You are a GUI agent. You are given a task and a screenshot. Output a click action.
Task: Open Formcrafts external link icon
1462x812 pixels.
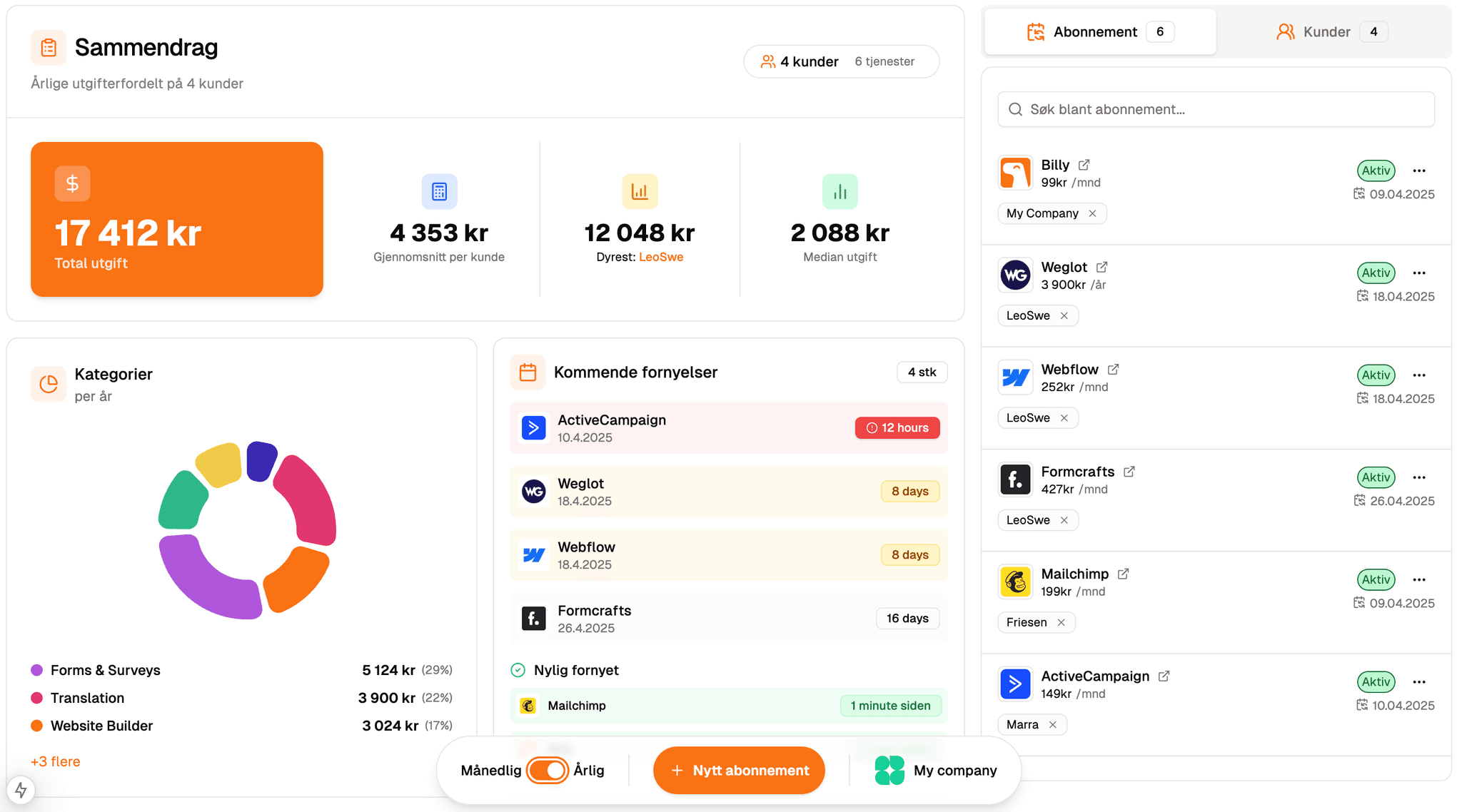point(1129,472)
